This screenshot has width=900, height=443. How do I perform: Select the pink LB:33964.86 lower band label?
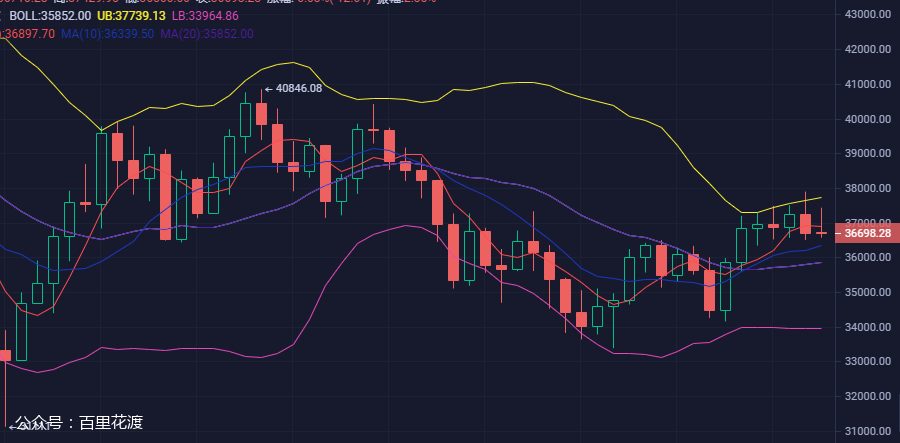(x=205, y=16)
